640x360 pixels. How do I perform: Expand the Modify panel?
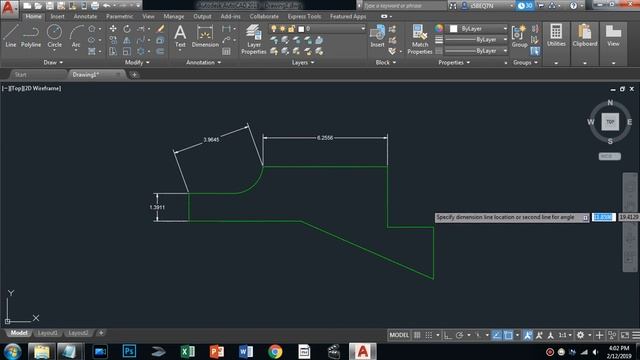click(x=137, y=62)
